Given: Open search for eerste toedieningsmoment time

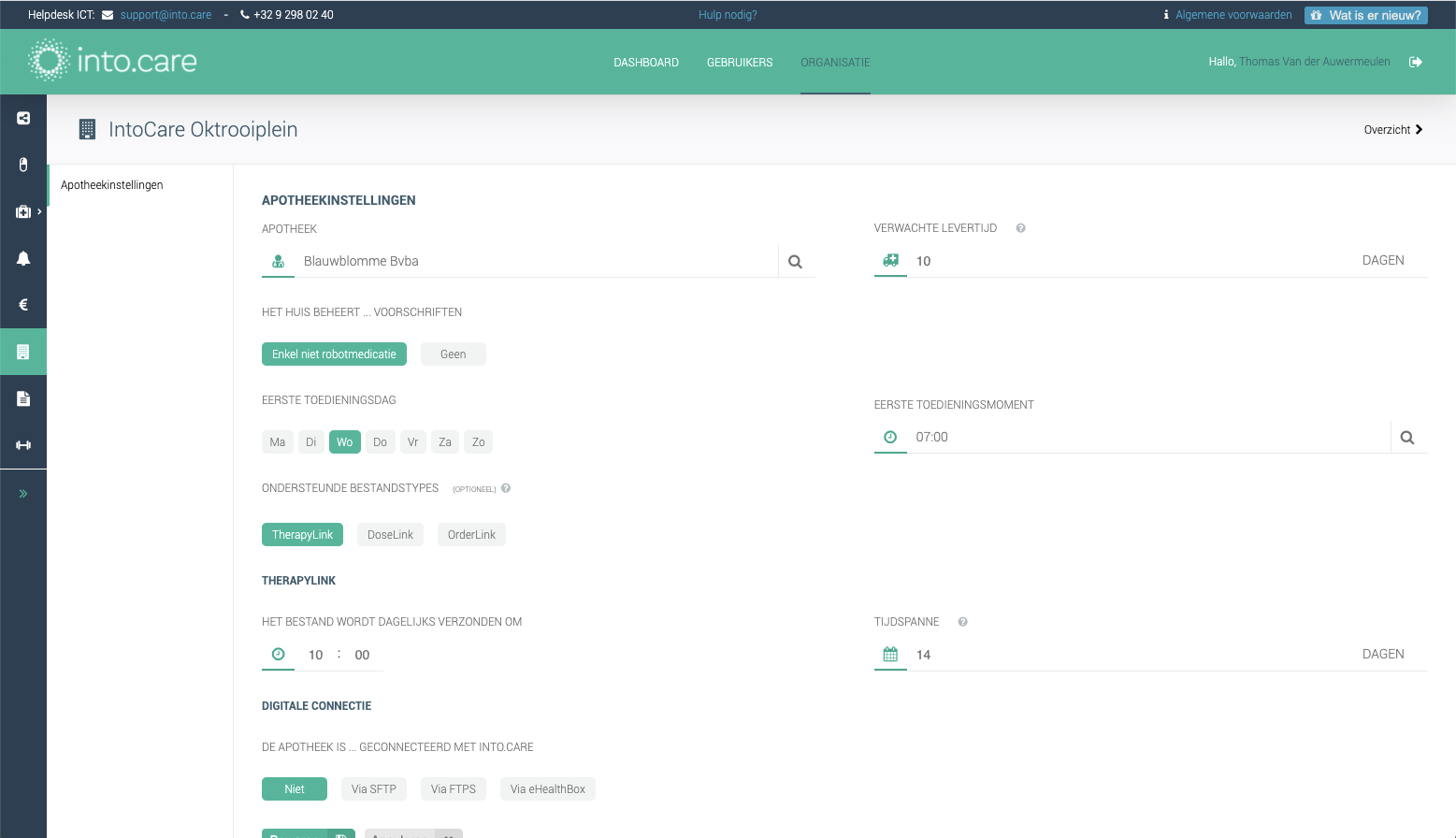Looking at the screenshot, I should pos(1407,437).
